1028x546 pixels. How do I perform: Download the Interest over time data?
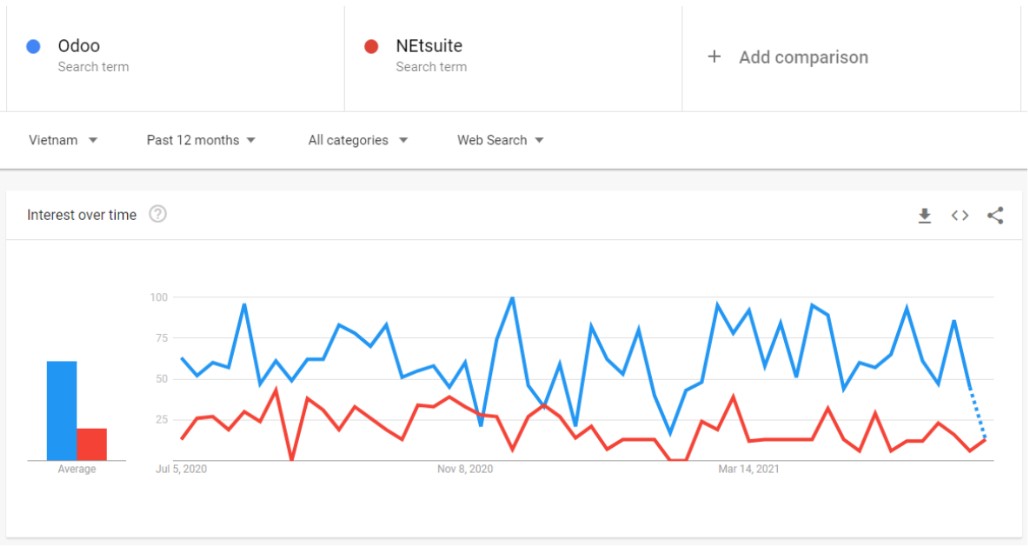925,215
